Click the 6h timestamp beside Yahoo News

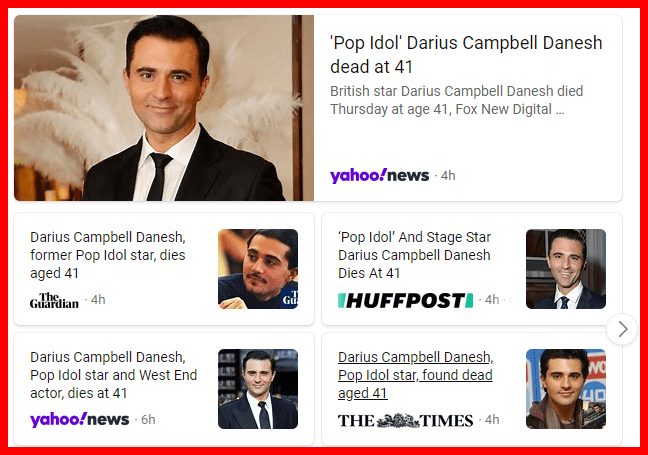148,419
